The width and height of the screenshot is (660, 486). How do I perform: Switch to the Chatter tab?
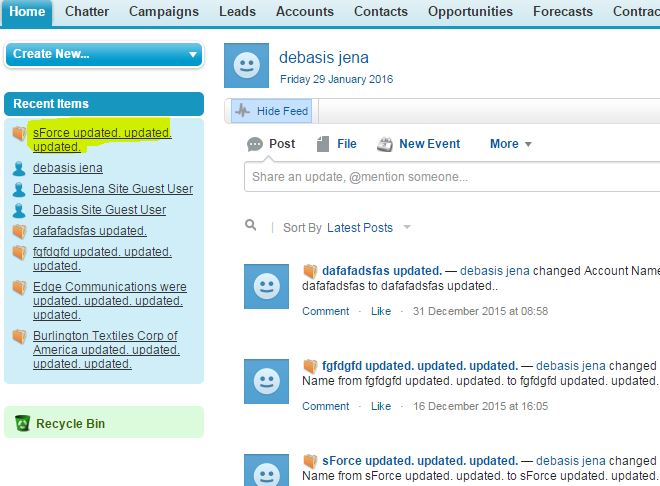pos(87,12)
